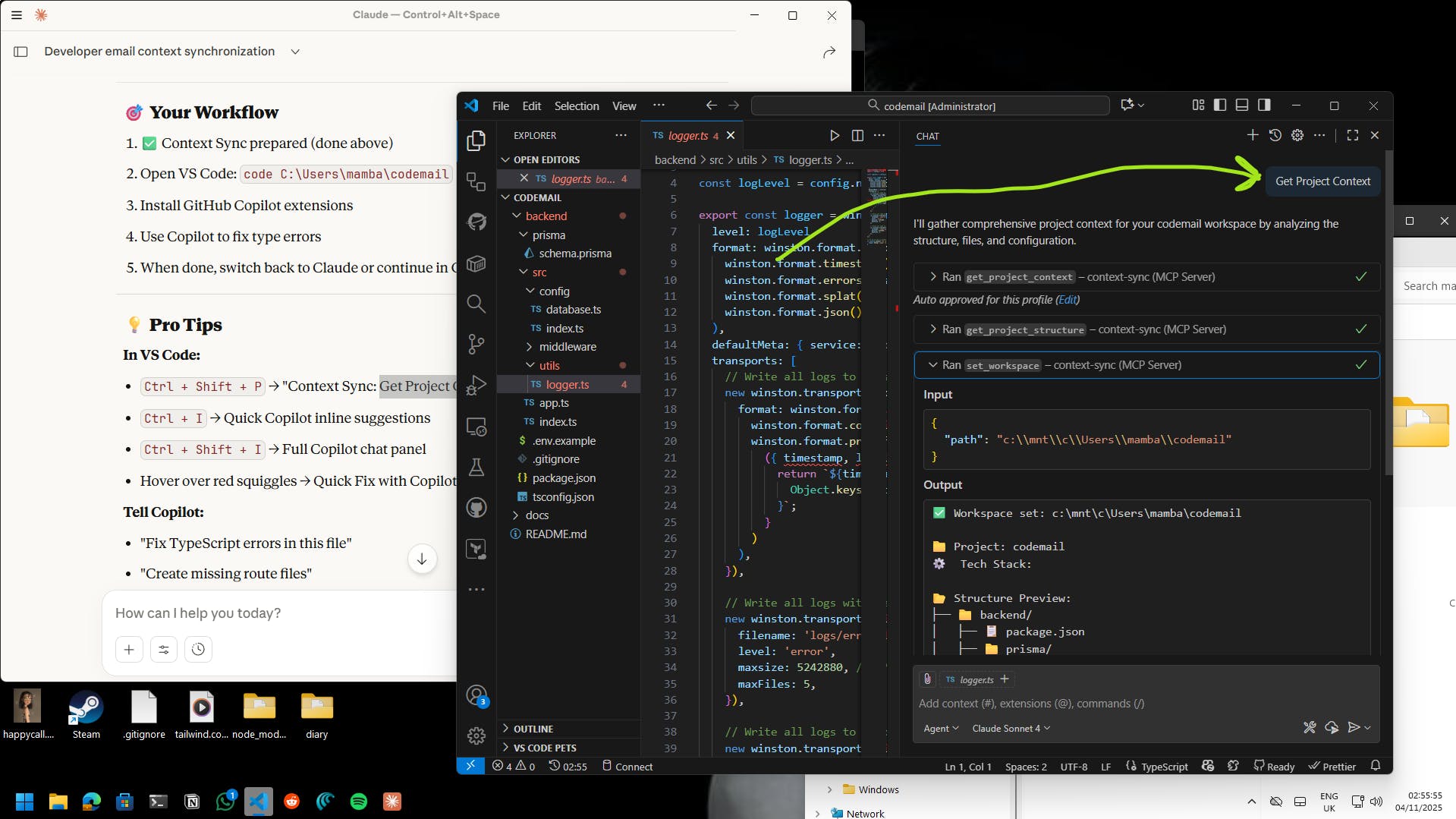Image resolution: width=1456 pixels, height=819 pixels.
Task: Open Source Control view in VS Code
Action: (476, 344)
